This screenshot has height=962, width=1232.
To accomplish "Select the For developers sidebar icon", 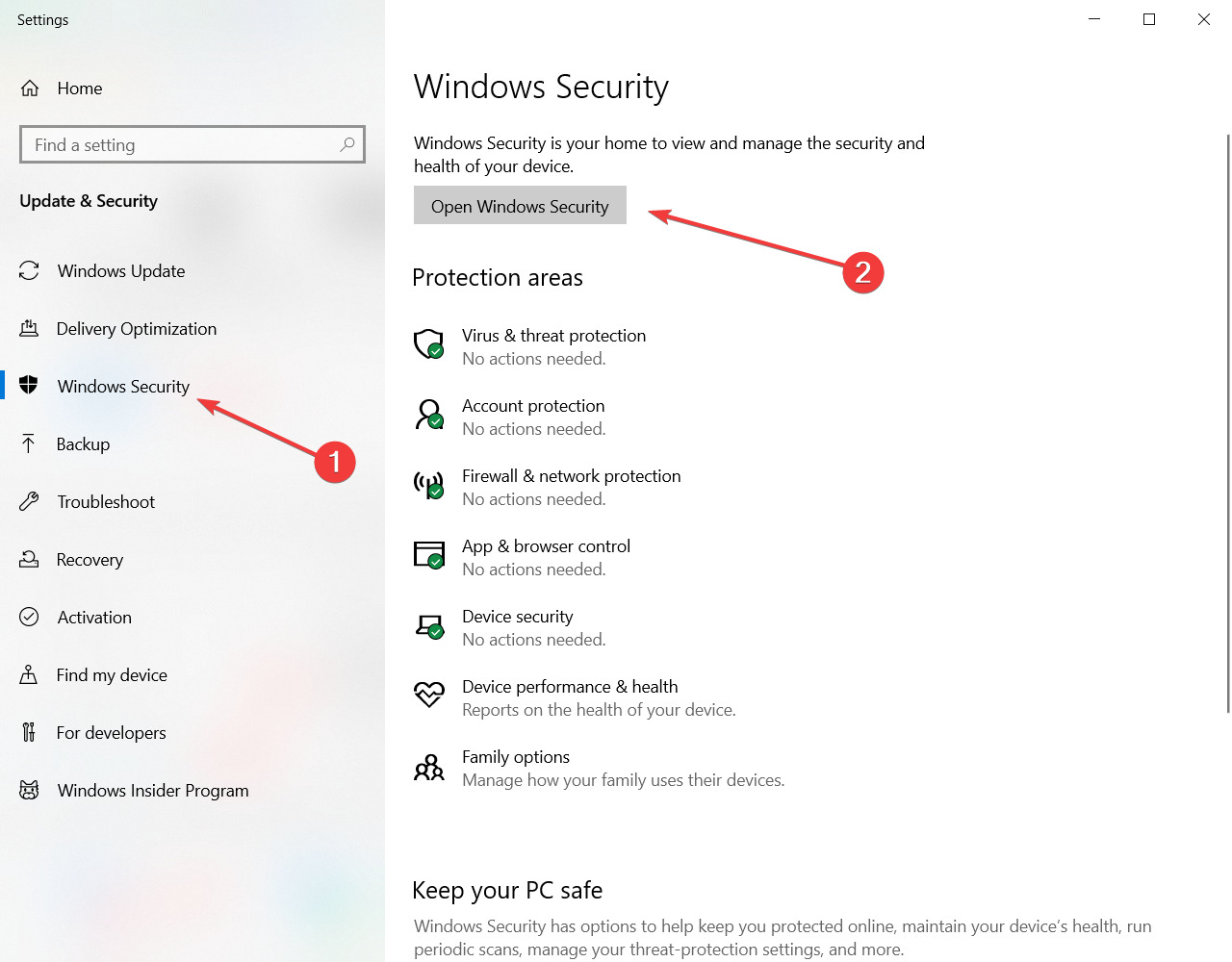I will (x=29, y=732).
